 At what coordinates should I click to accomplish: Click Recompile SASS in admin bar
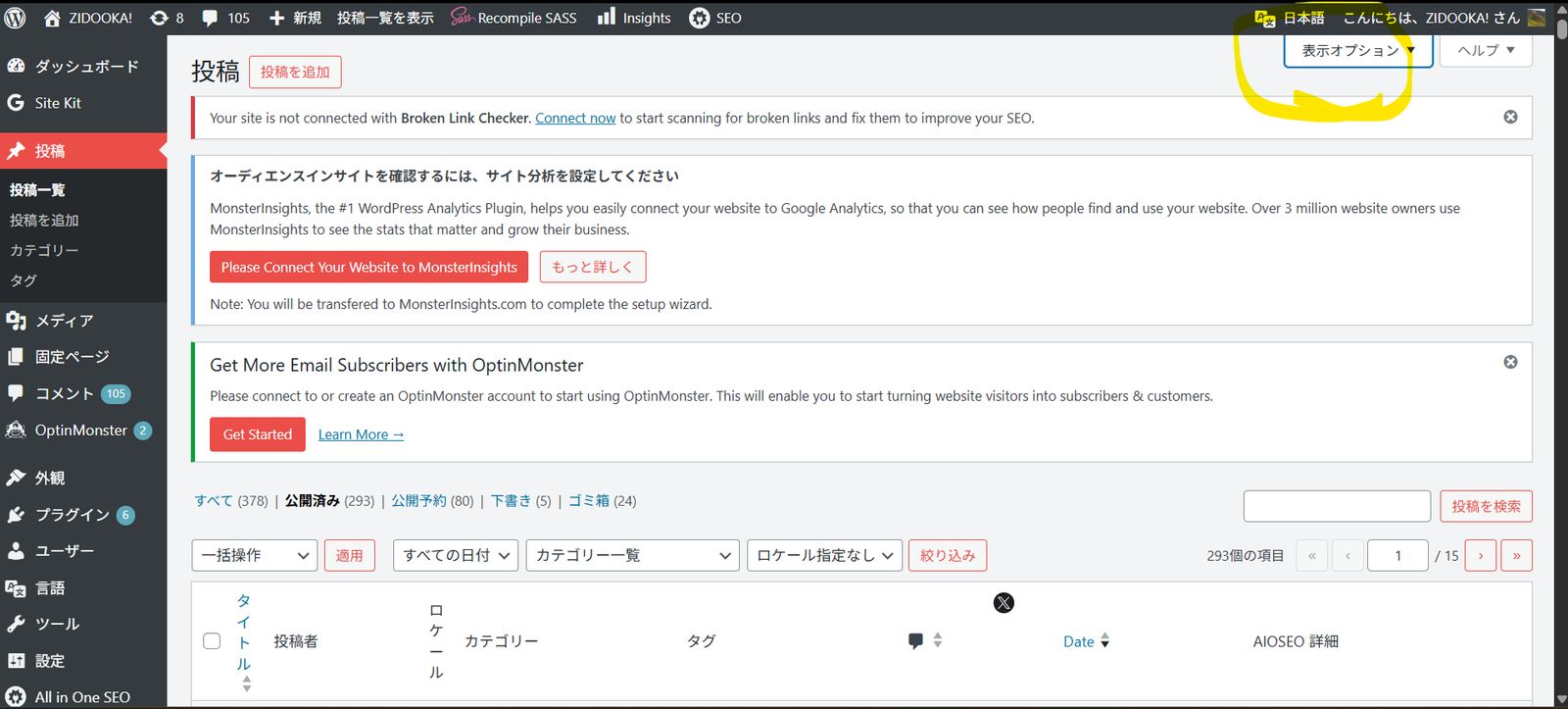pyautogui.click(x=514, y=18)
